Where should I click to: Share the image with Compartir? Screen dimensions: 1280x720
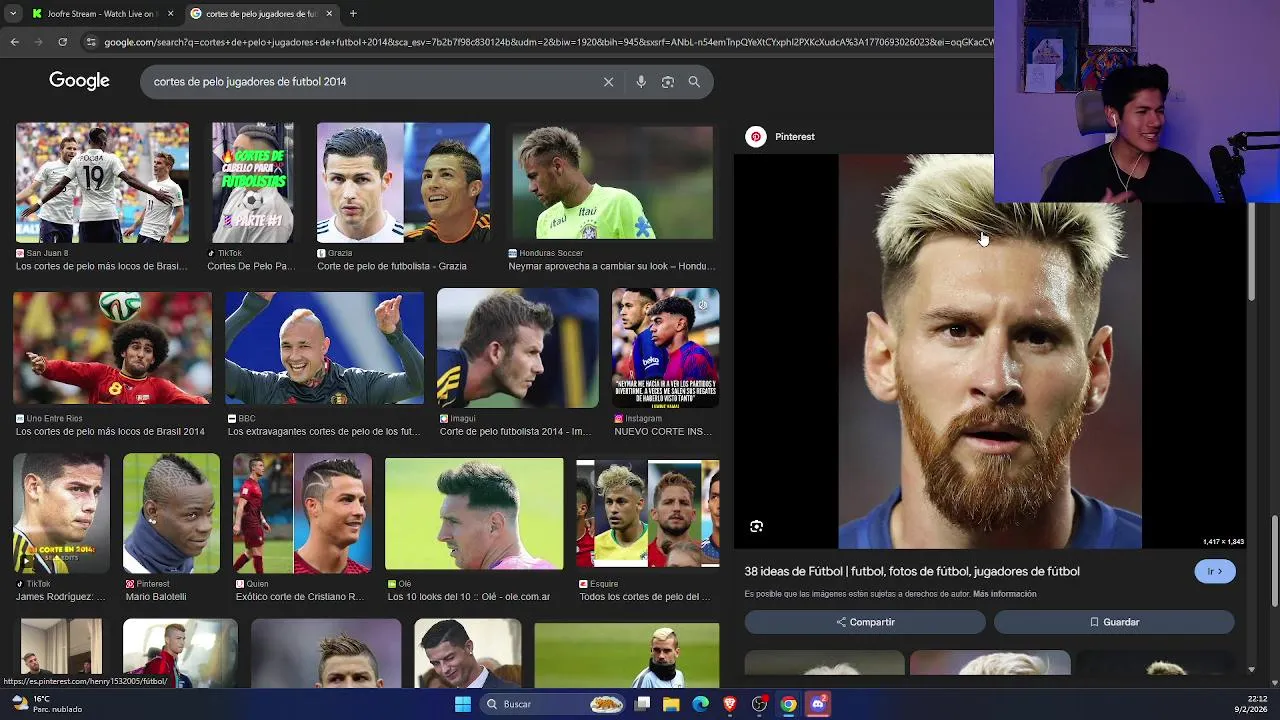(x=865, y=622)
